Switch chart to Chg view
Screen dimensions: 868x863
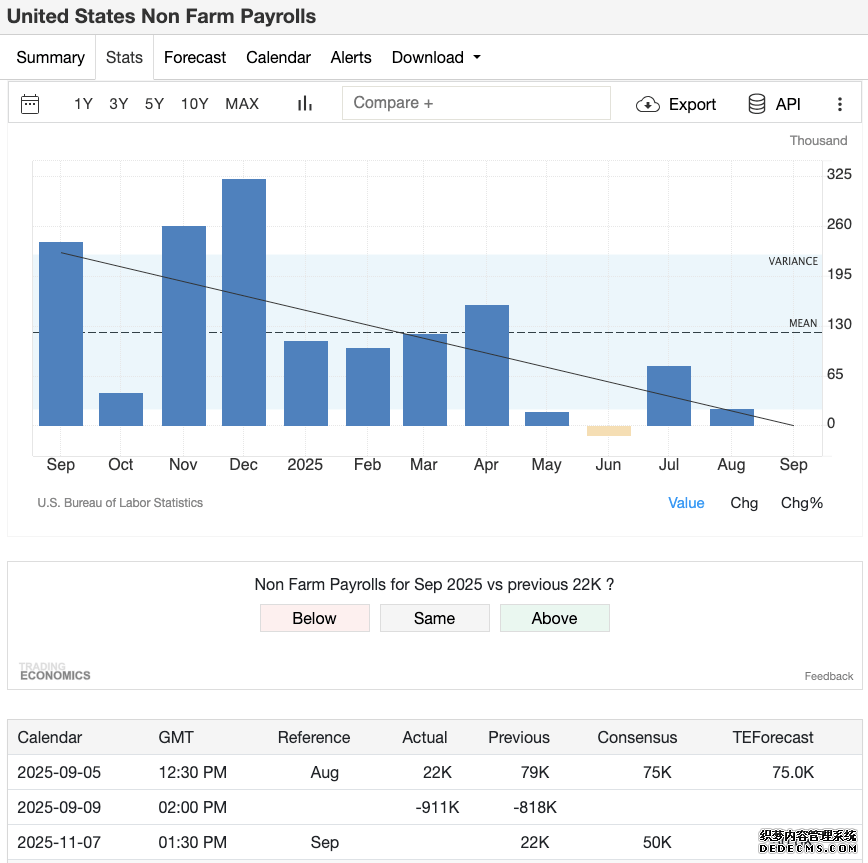point(743,503)
